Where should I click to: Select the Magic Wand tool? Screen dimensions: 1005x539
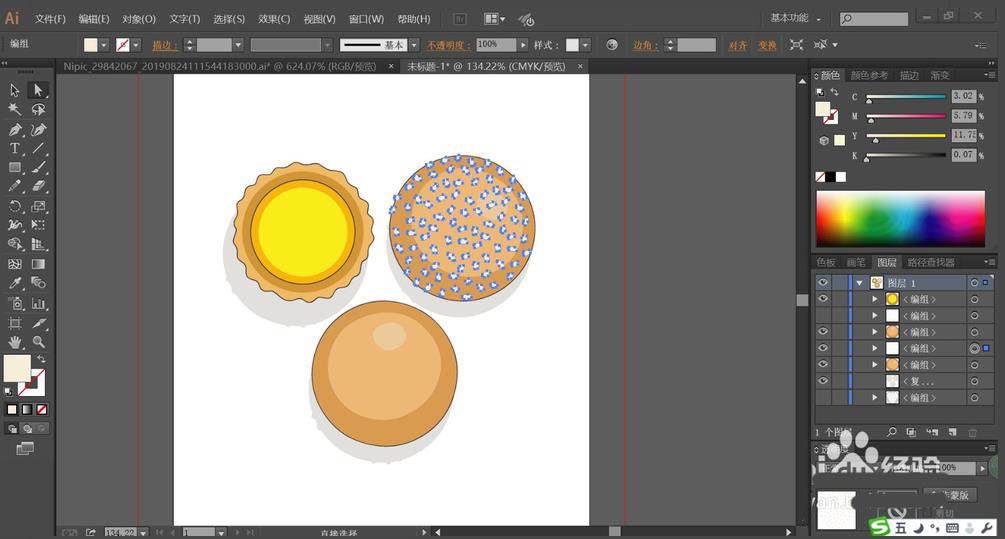tap(15, 110)
